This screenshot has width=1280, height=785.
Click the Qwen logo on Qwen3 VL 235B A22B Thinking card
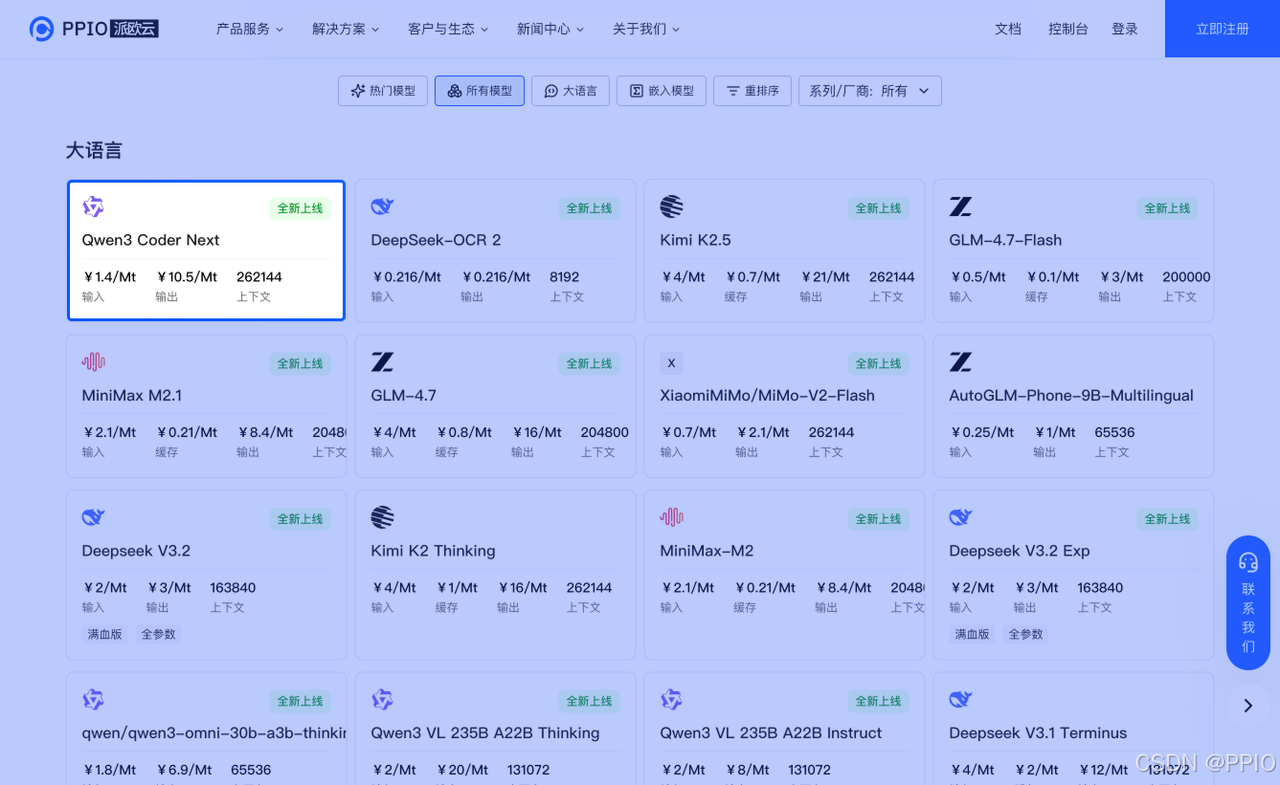tap(382, 699)
